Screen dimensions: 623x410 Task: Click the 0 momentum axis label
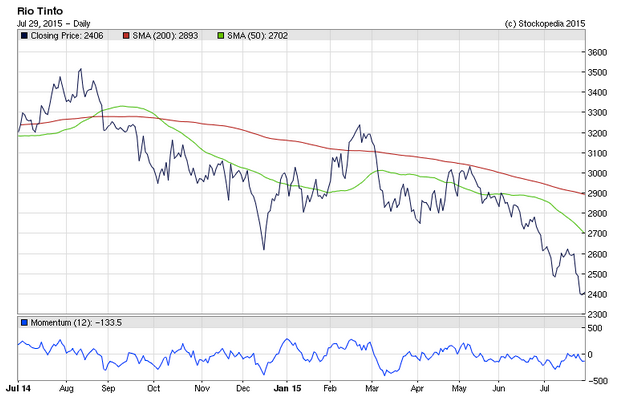click(590, 354)
